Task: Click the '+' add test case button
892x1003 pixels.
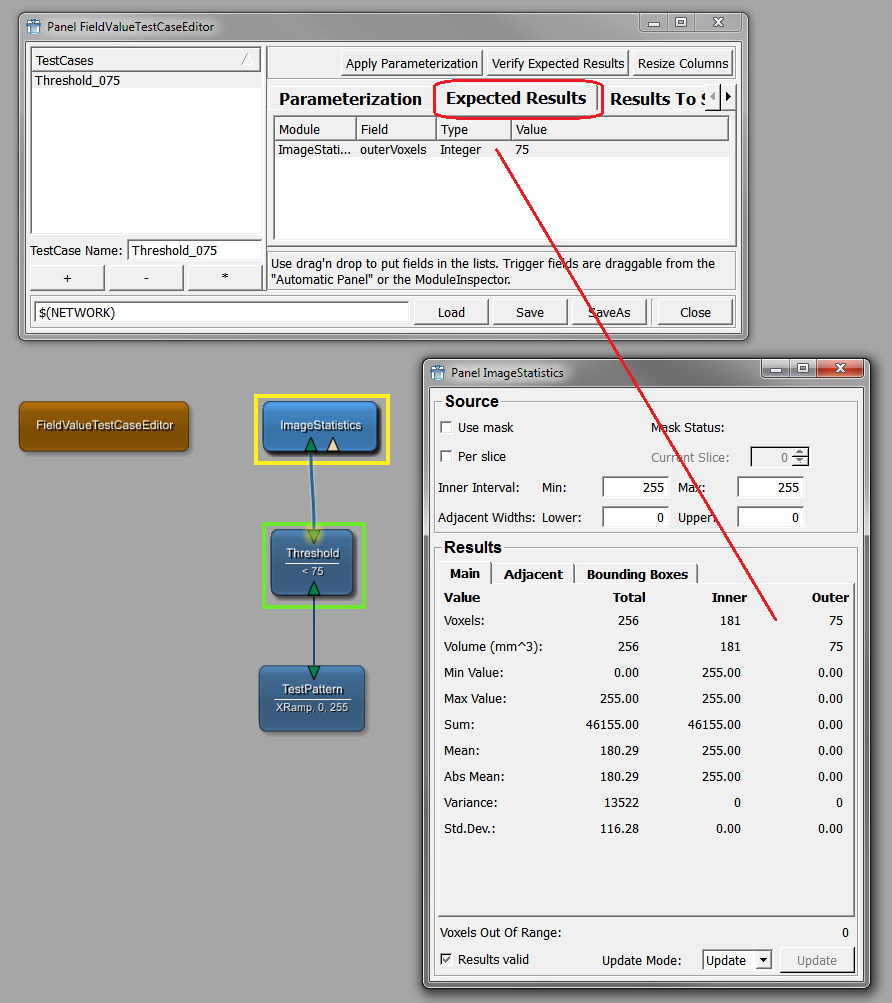Action: pyautogui.click(x=67, y=278)
